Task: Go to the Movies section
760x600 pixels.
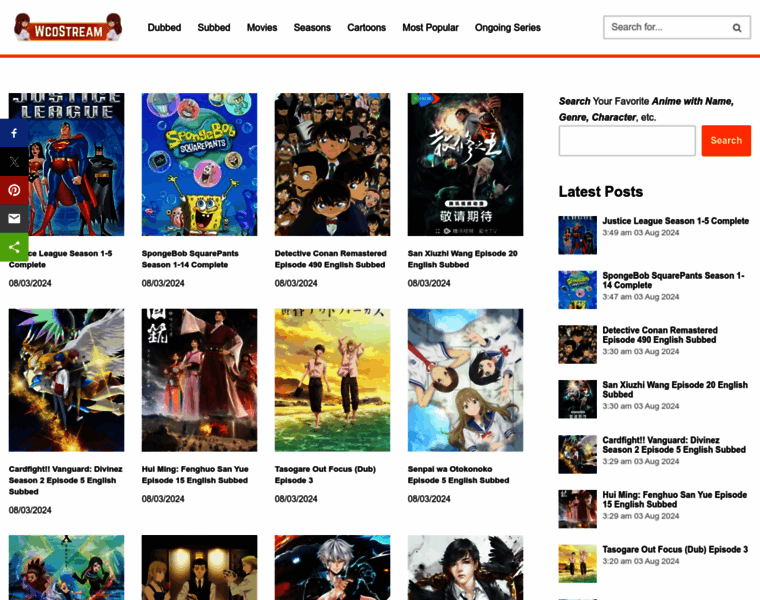Action: (x=262, y=28)
